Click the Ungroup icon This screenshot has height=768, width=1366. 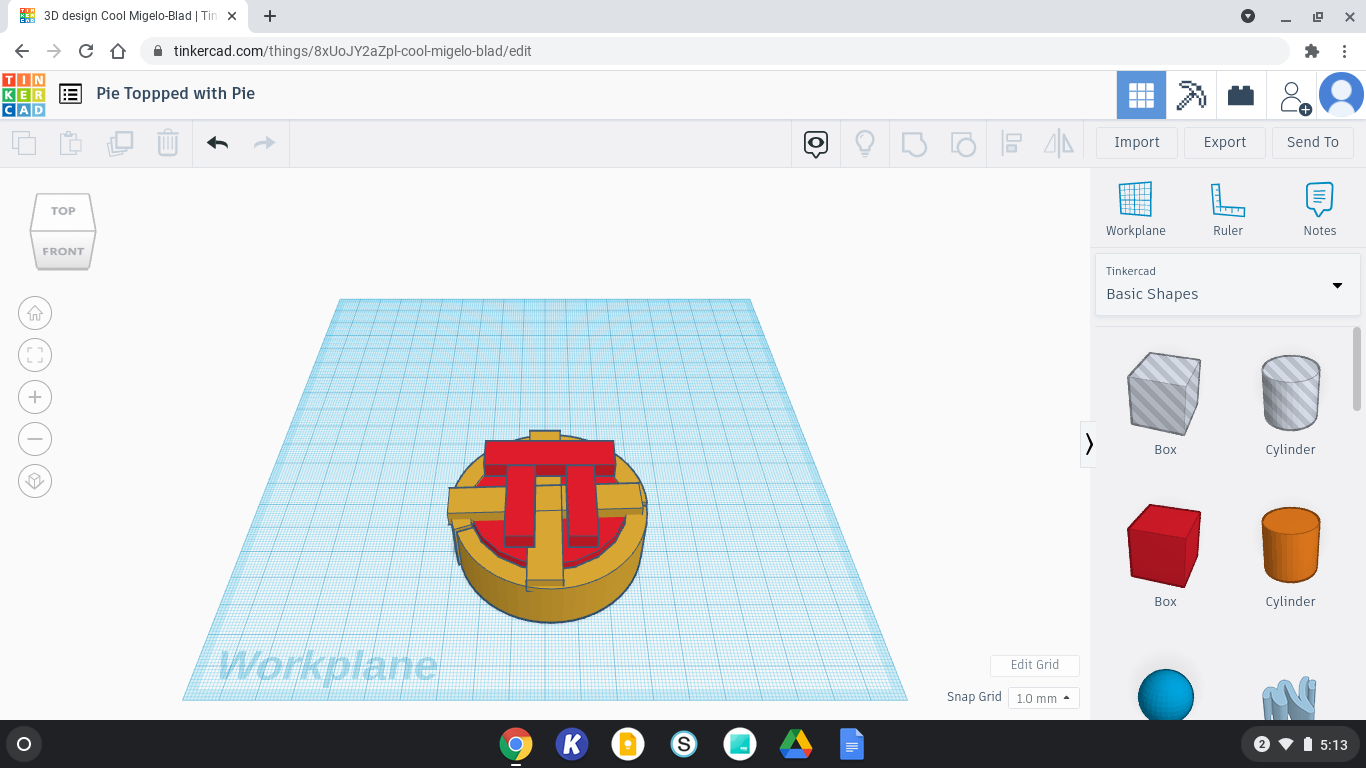[962, 143]
